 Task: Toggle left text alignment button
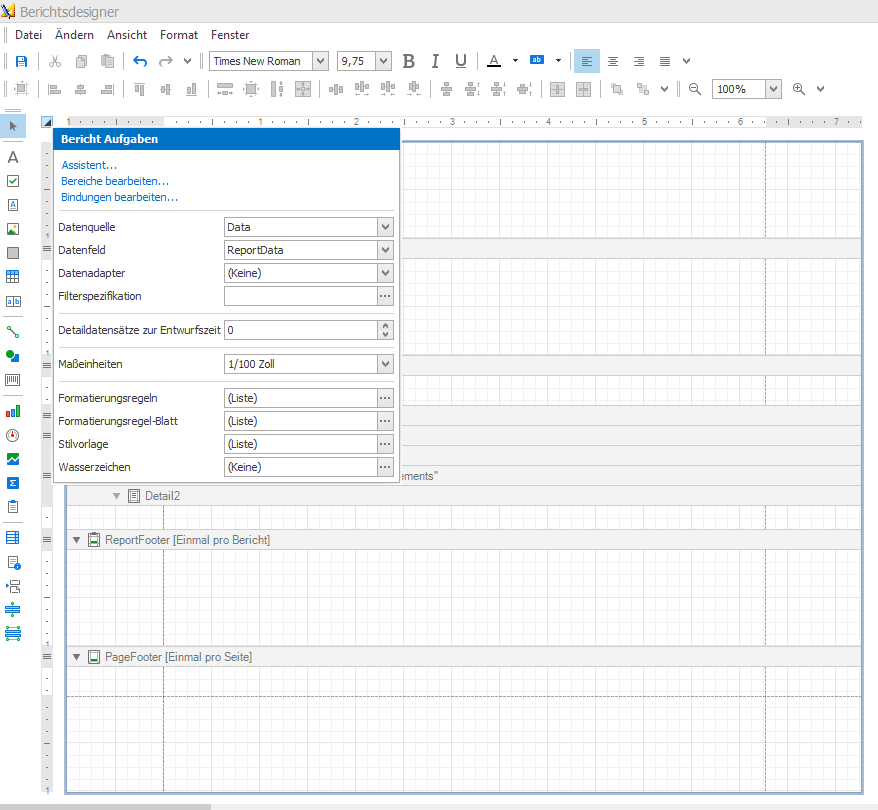click(x=587, y=61)
